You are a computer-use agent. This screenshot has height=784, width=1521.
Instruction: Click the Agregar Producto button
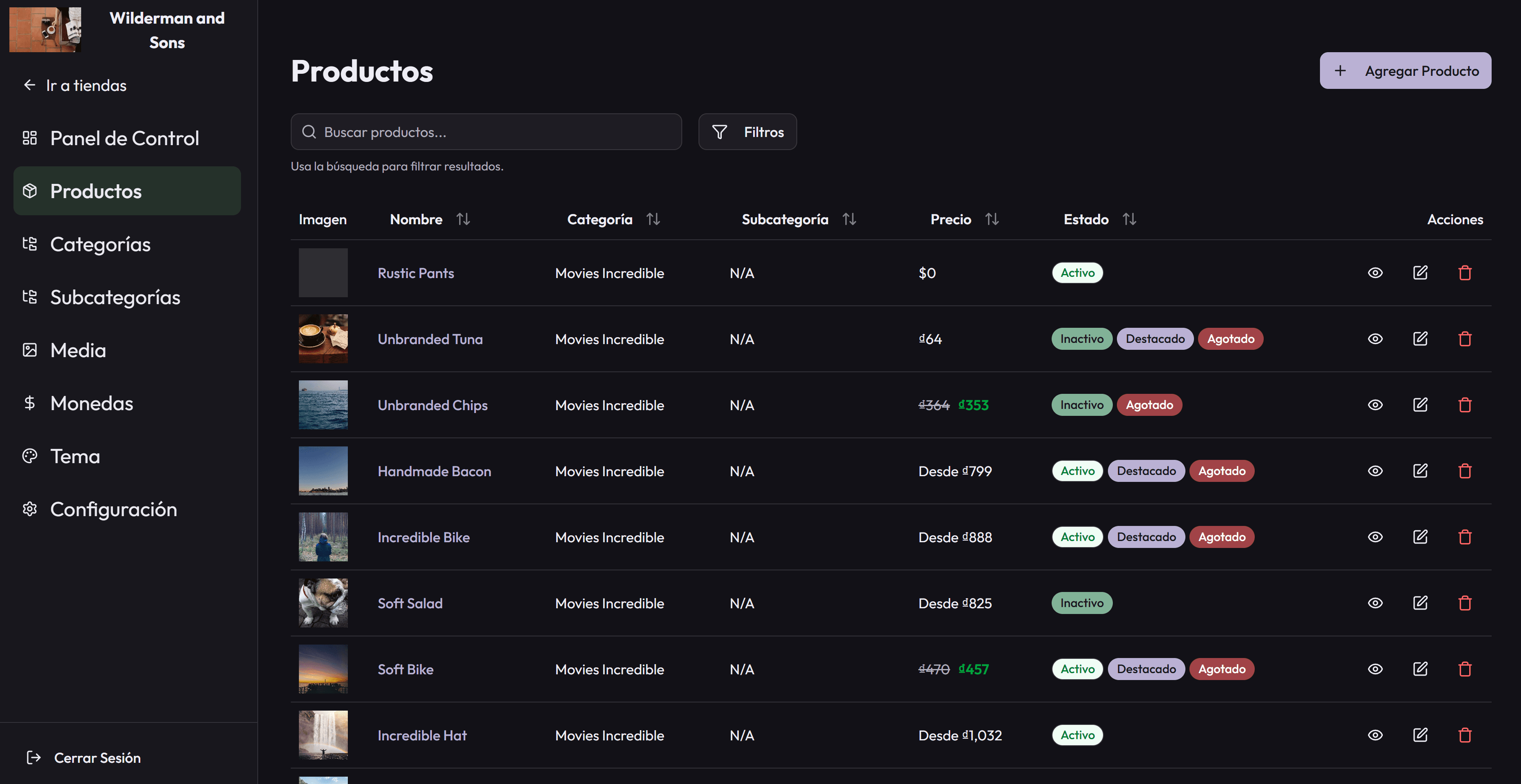(x=1405, y=71)
